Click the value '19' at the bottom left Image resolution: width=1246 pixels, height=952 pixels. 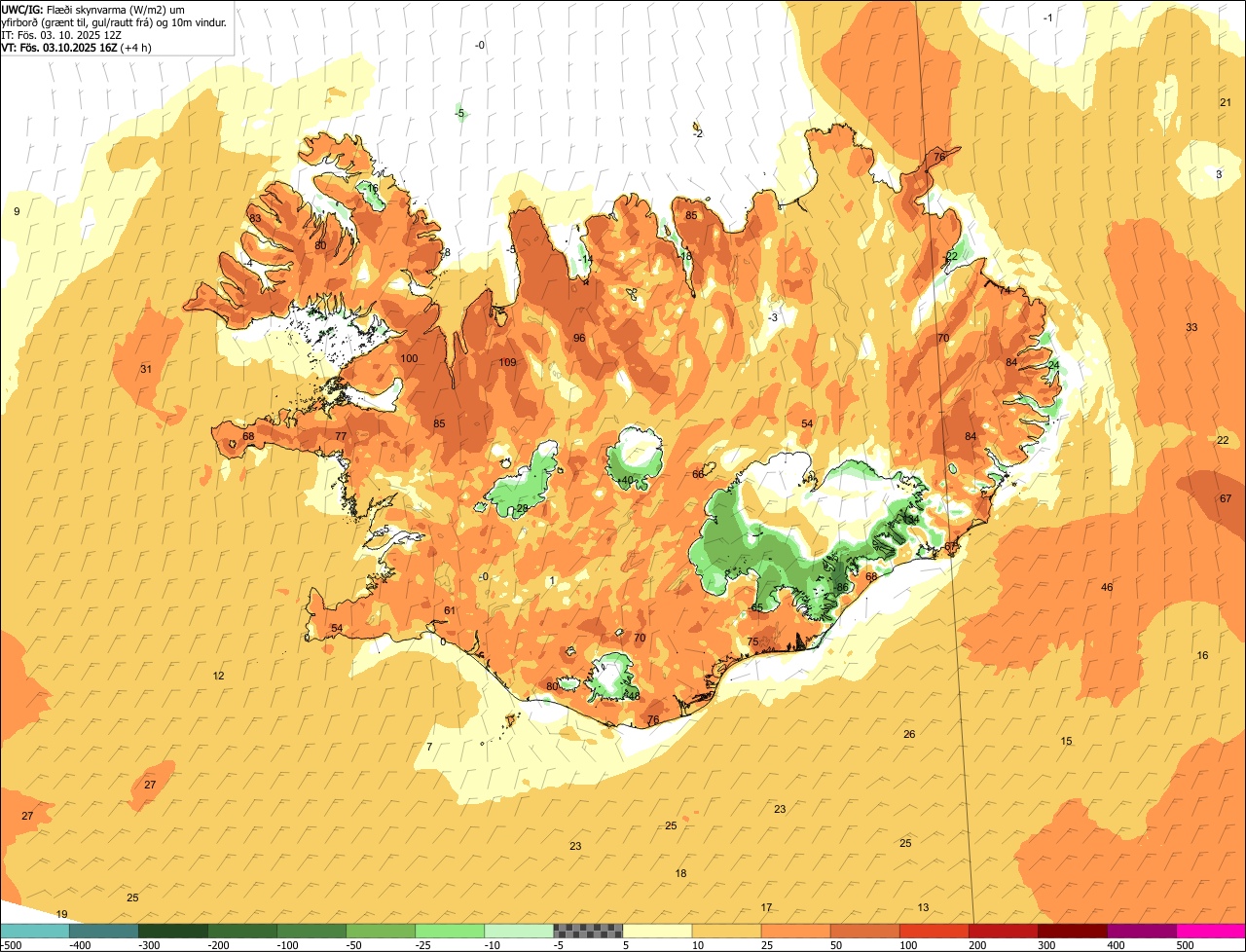pos(61,914)
